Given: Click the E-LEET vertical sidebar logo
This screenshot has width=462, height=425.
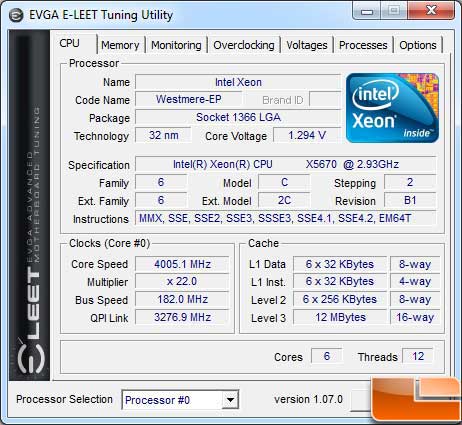Looking at the screenshot, I should 30,205.
